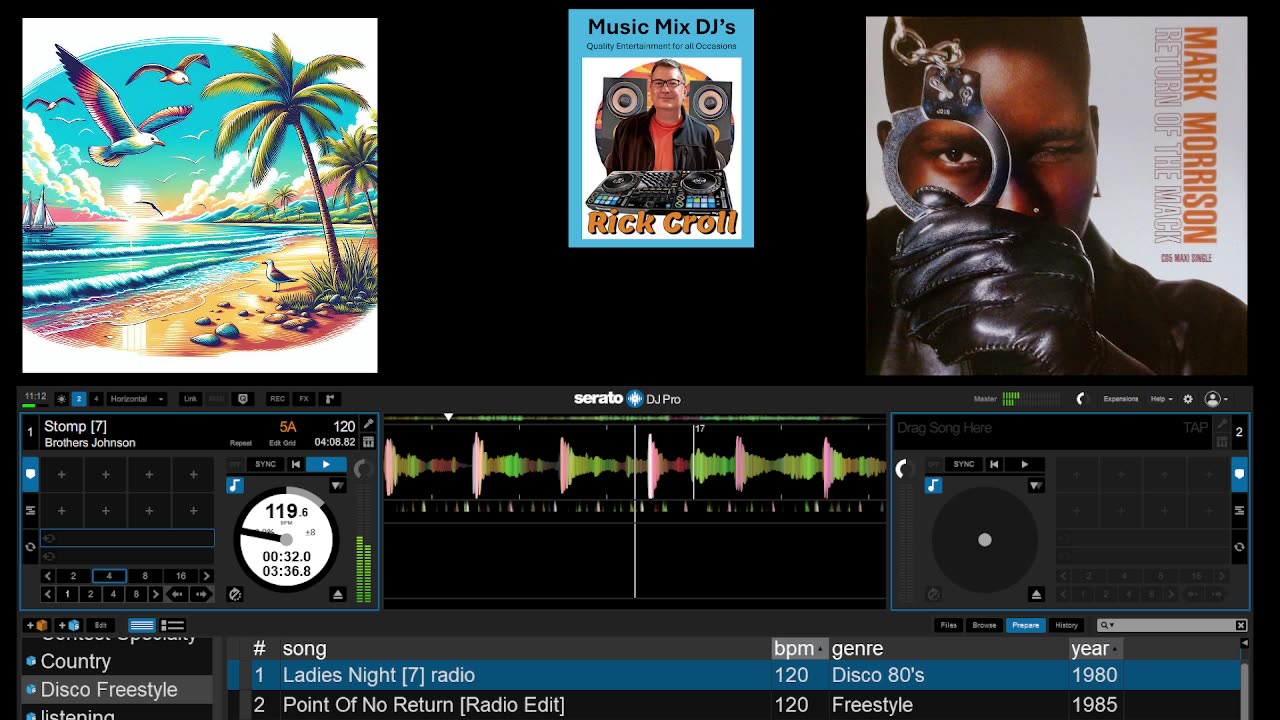Click right arrow of beat jump size row on deck 1
The width and height of the screenshot is (1280, 720).
tap(155, 594)
